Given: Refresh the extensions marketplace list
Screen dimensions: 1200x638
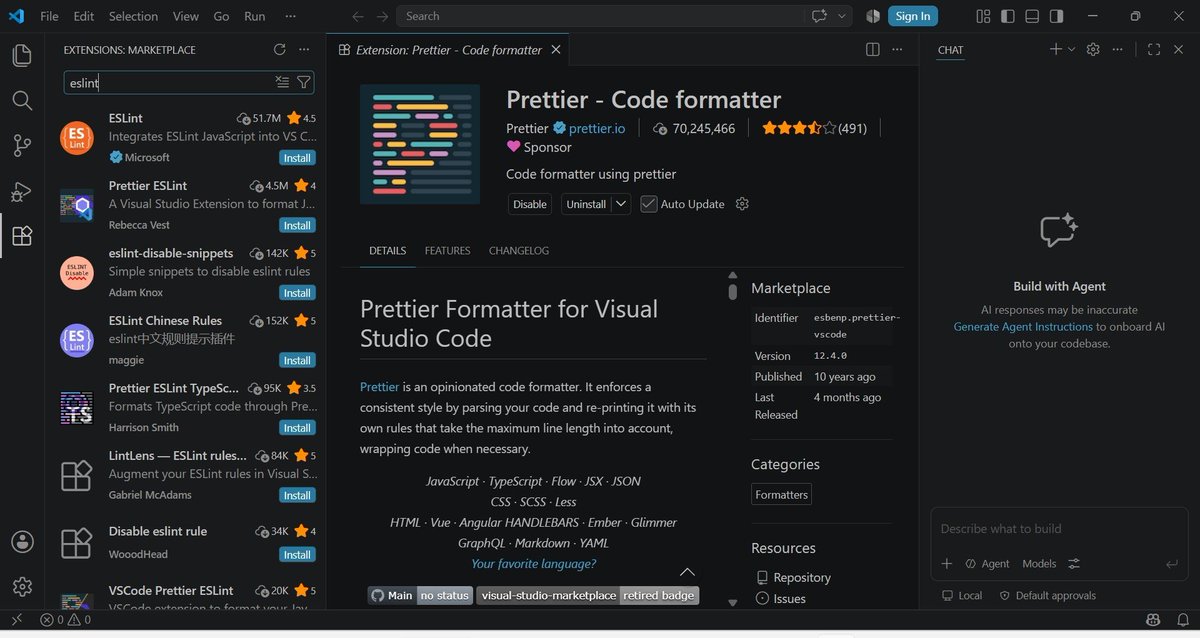Looking at the screenshot, I should coord(280,49).
